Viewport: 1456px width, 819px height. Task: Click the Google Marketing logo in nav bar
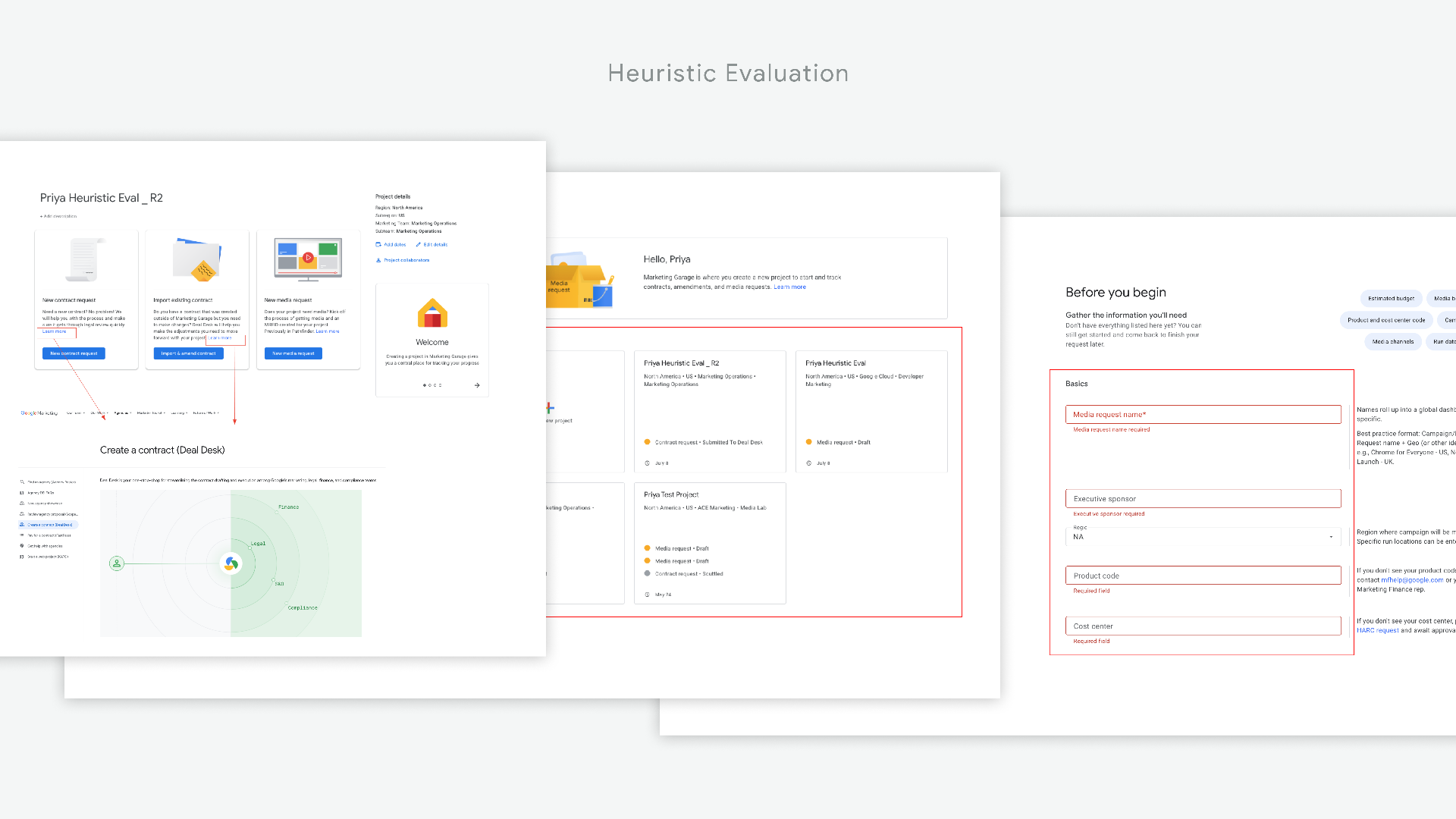(x=39, y=413)
